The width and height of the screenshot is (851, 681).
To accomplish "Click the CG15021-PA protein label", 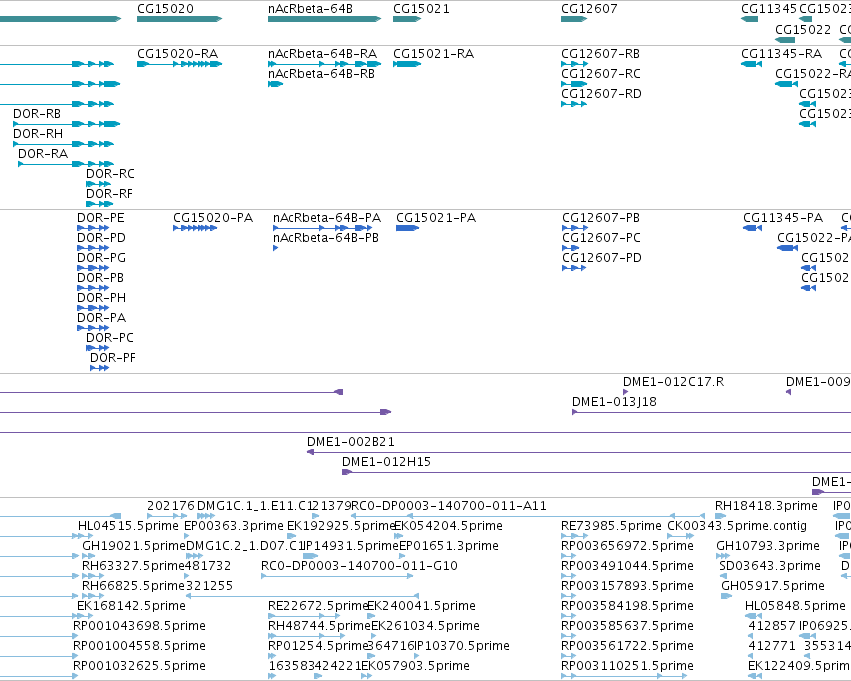I will click(436, 218).
